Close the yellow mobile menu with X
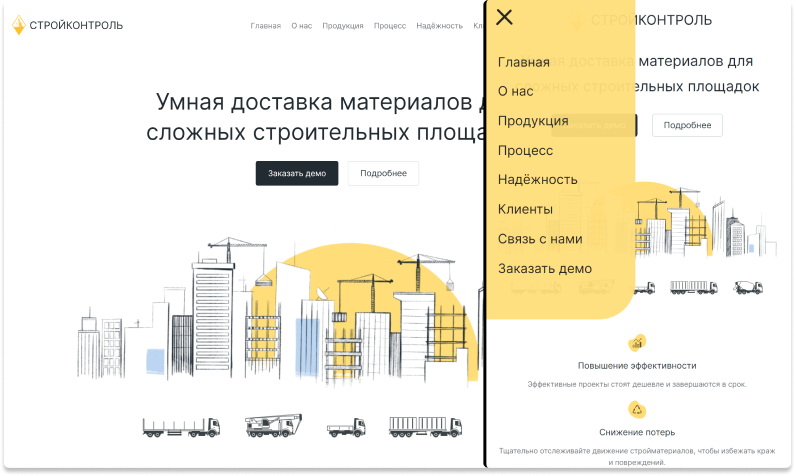Screen dimensions: 796x476 (x=504, y=17)
